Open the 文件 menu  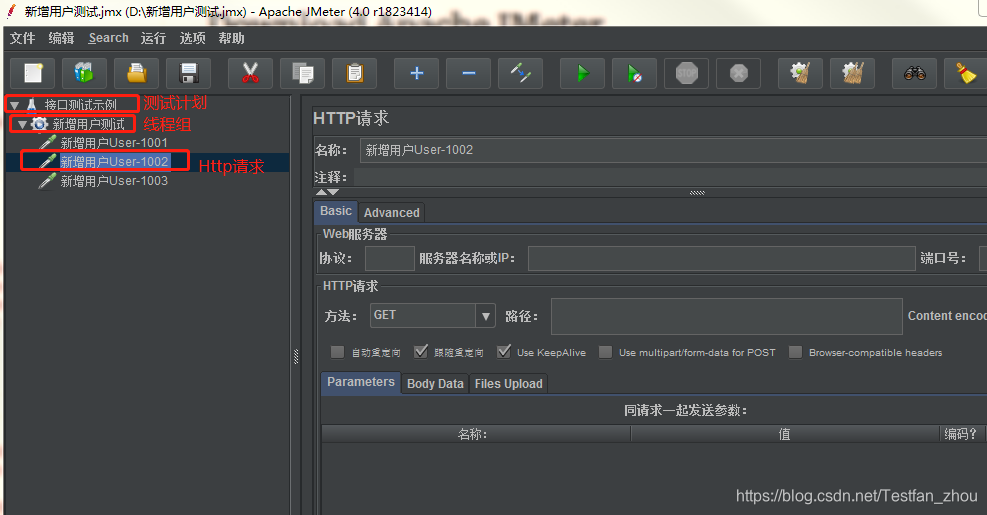pos(23,38)
